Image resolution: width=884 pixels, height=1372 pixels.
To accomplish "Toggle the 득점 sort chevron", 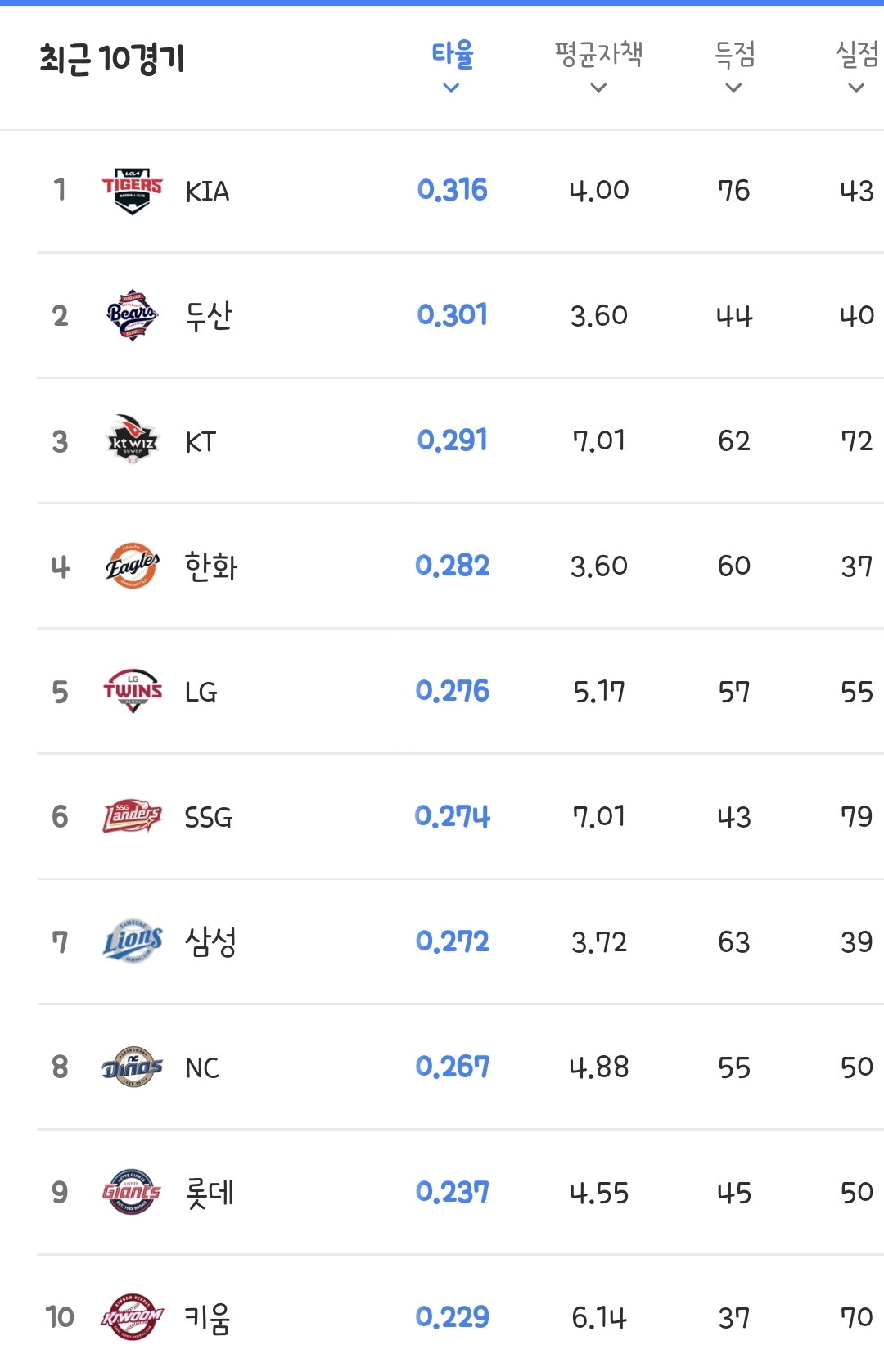I will (x=734, y=88).
